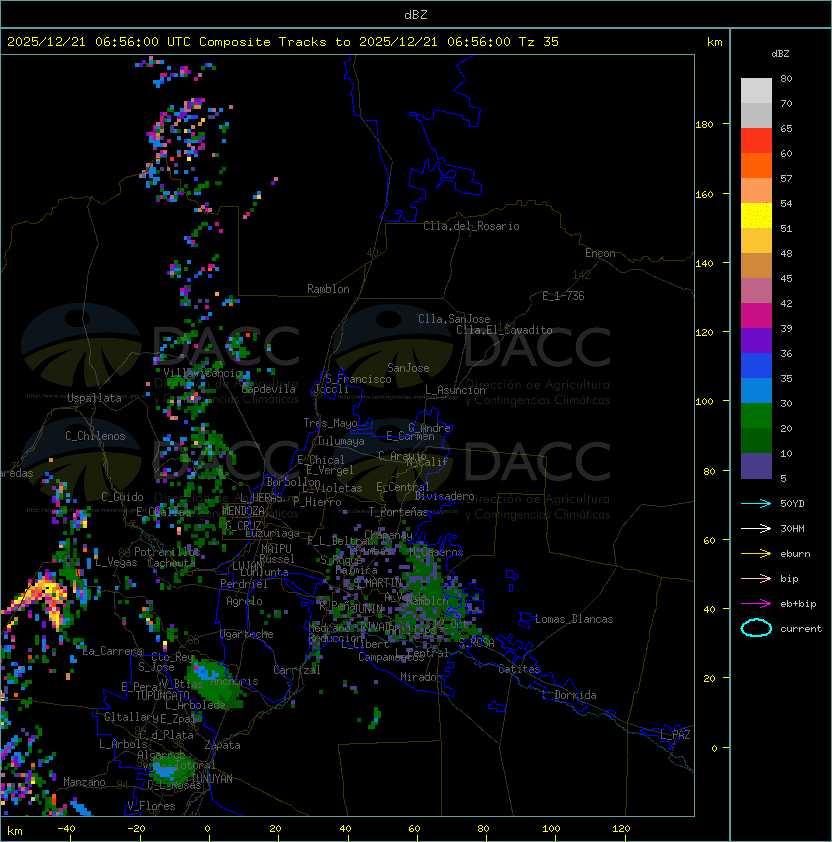The image size is (832, 842).
Task: Click the white 30HM arrow icon
Action: (756, 528)
